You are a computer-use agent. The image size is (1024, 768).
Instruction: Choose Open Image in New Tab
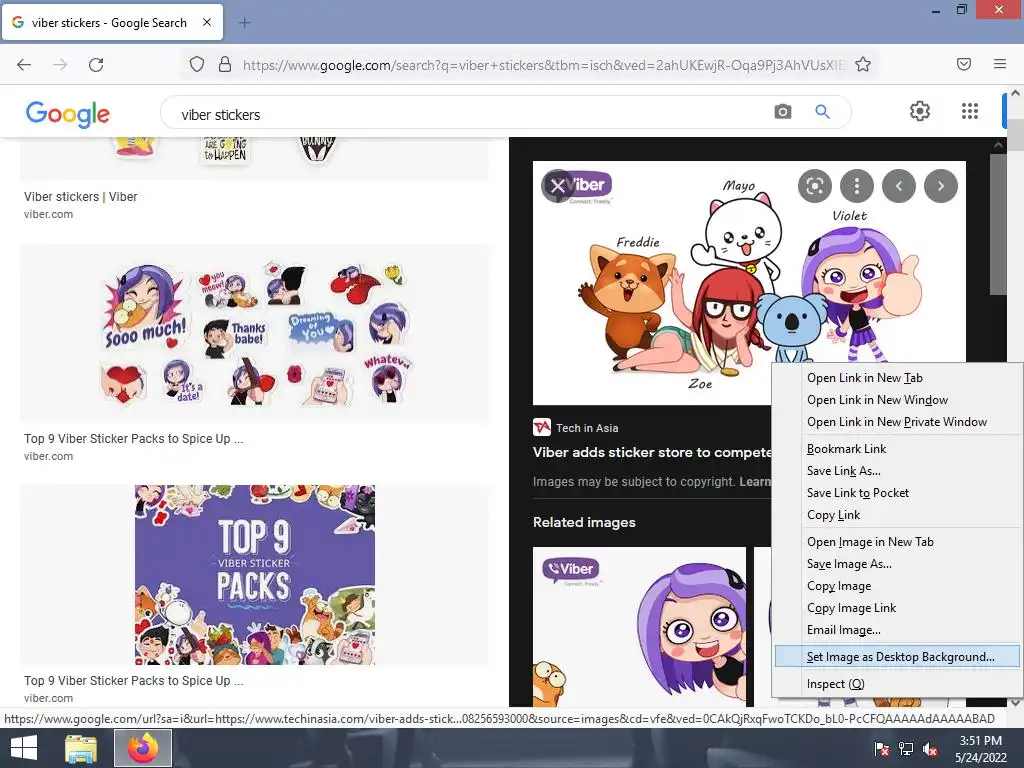point(870,541)
